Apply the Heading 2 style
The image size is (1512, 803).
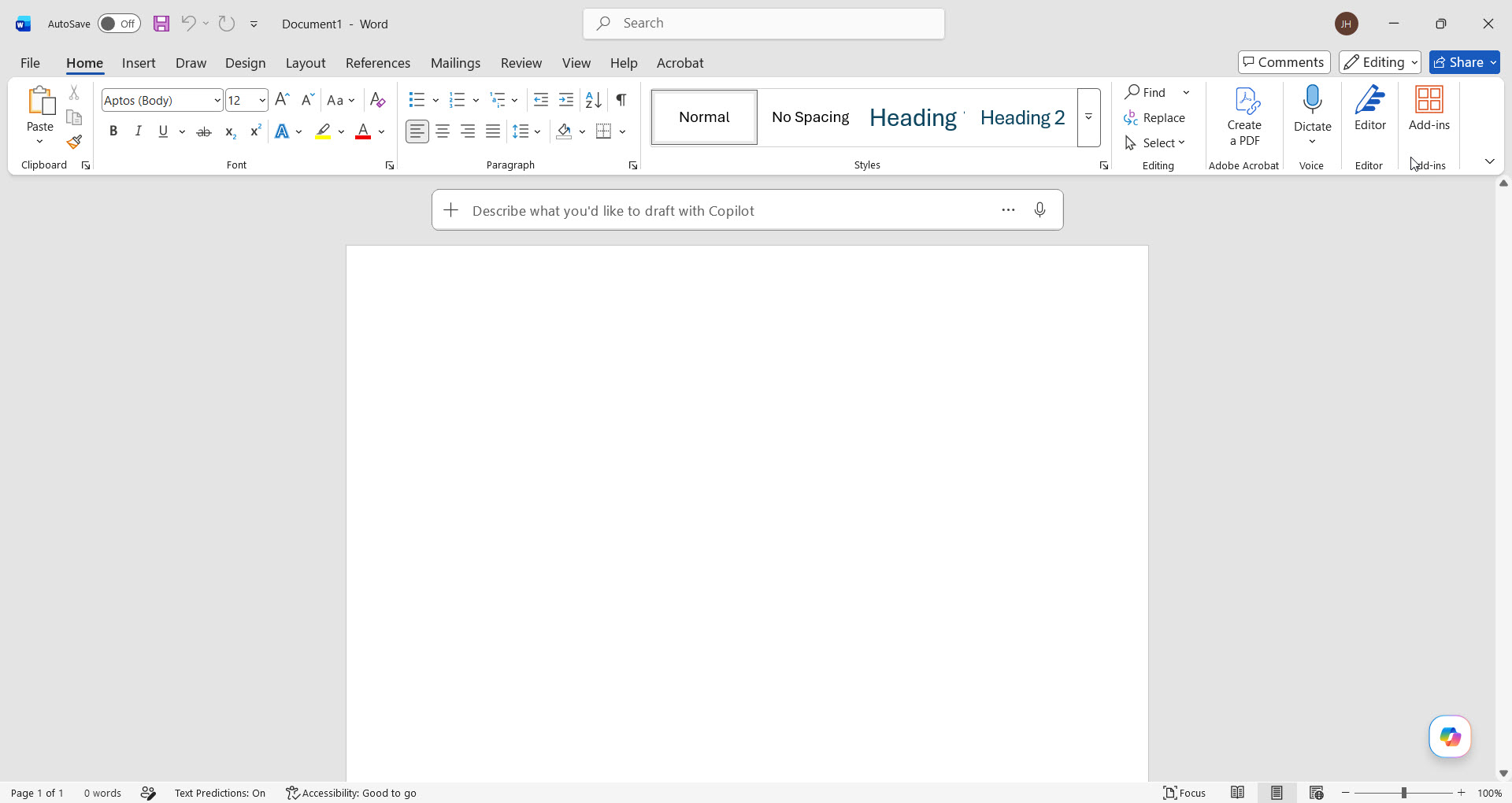(x=1022, y=117)
